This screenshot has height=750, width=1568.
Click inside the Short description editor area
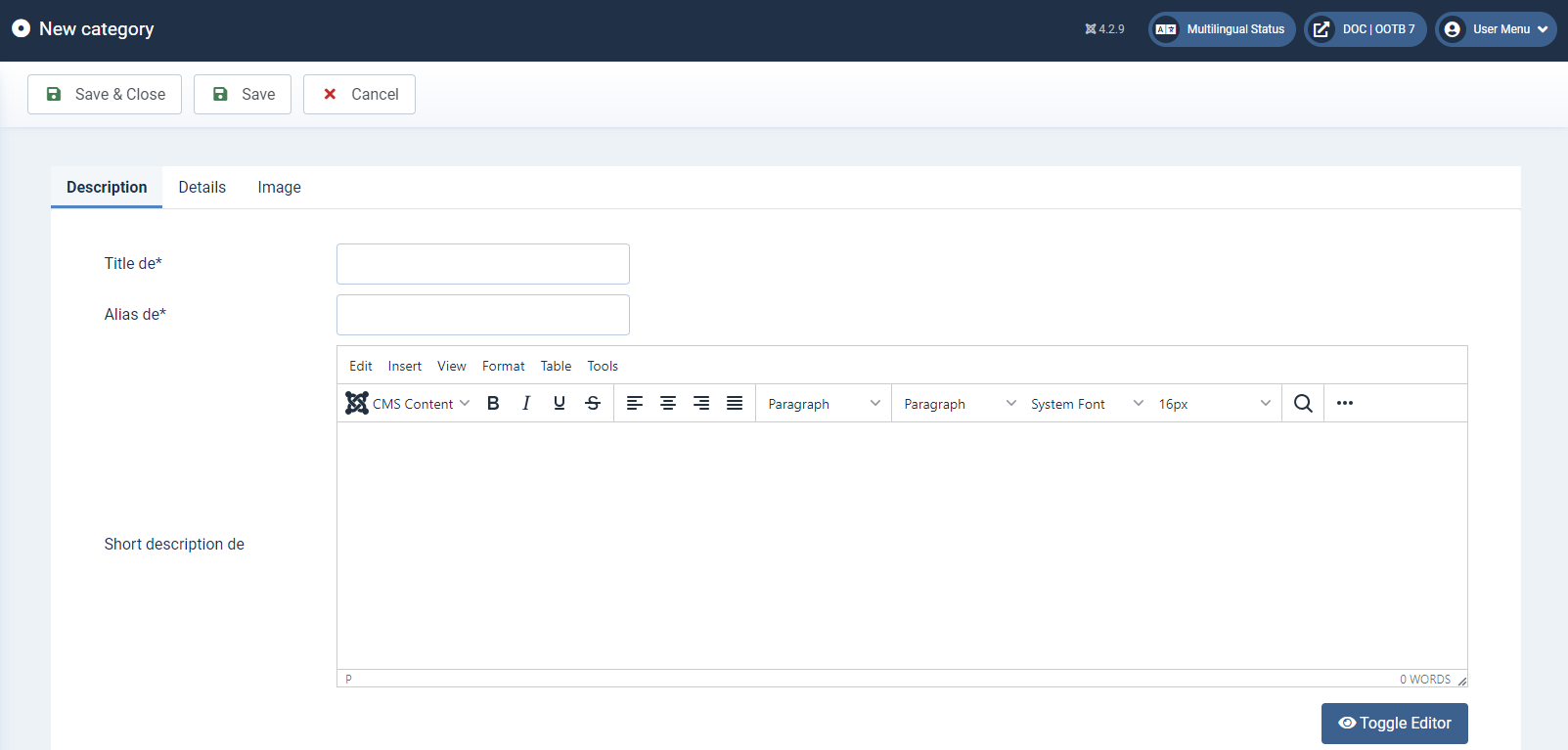(902, 546)
